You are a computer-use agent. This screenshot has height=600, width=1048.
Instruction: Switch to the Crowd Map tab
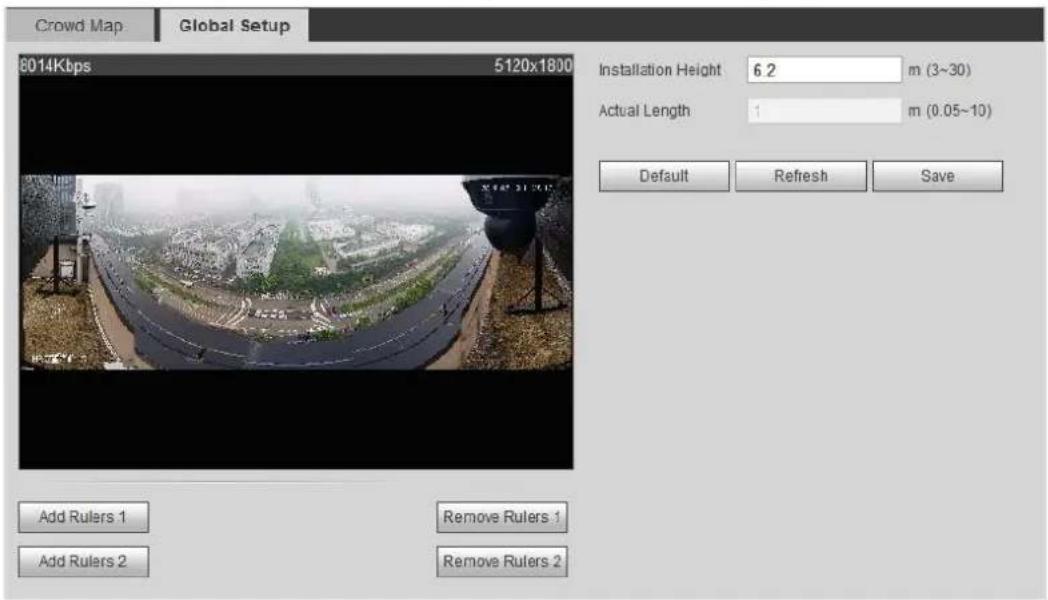click(x=79, y=25)
